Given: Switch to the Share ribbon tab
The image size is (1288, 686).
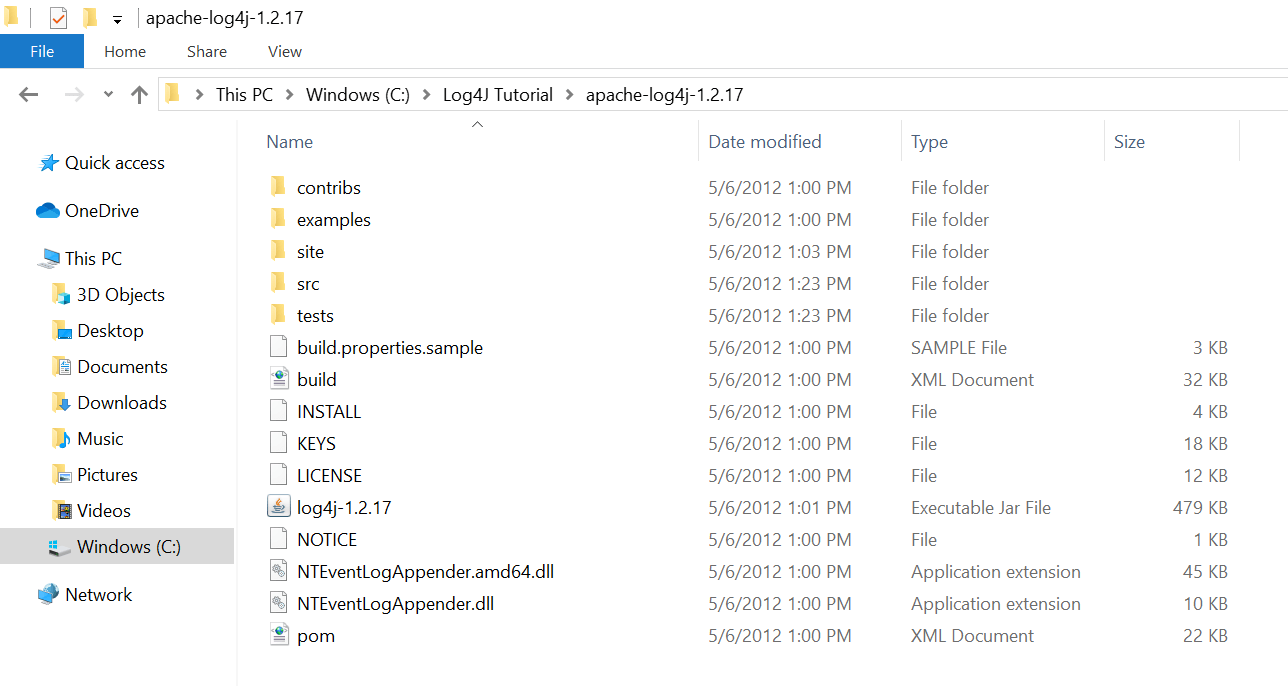Looking at the screenshot, I should [207, 51].
